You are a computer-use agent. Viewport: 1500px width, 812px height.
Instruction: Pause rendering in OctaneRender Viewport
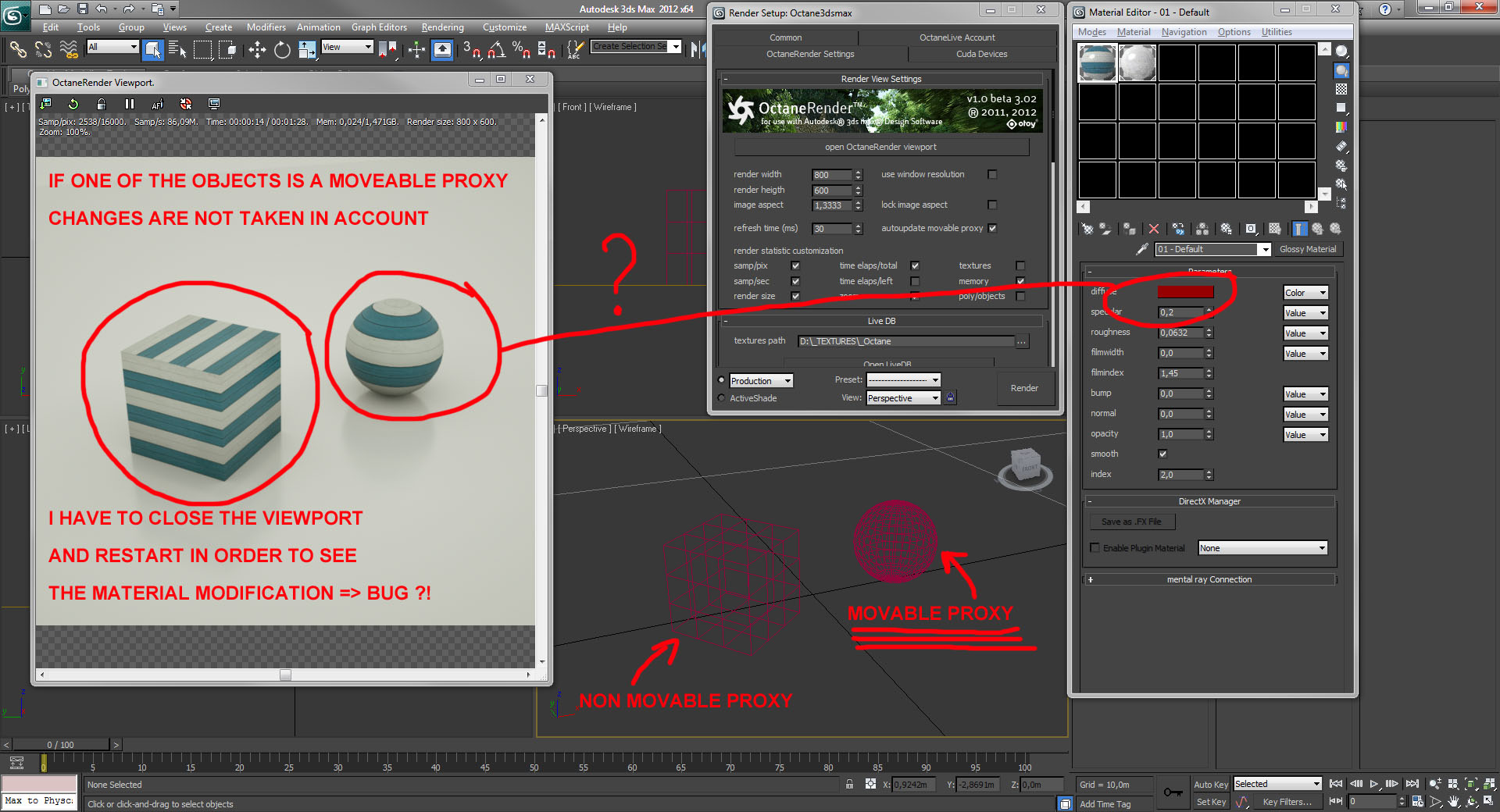(x=130, y=104)
